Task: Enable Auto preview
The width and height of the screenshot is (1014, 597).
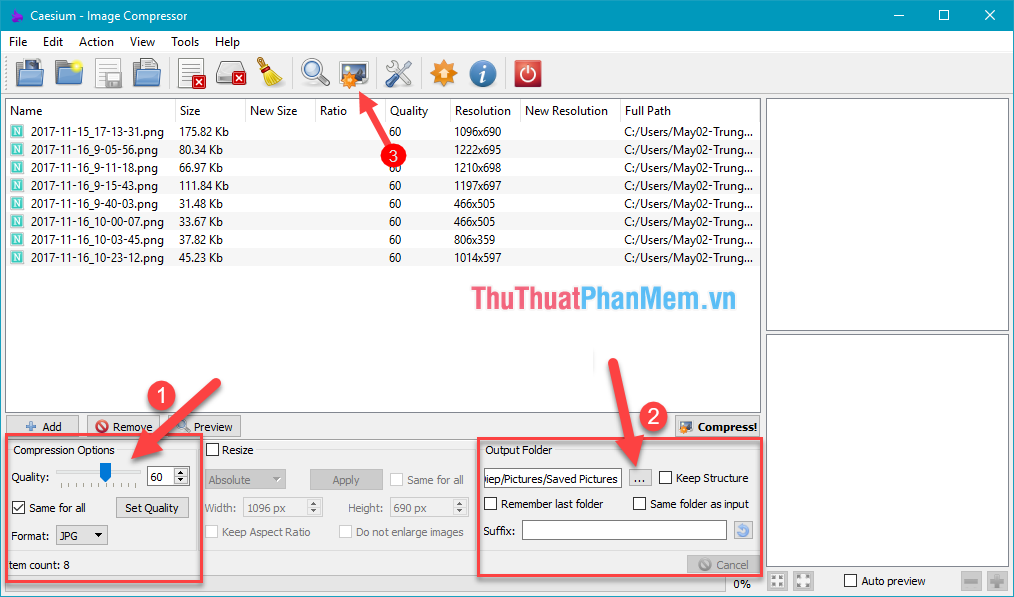Action: (852, 580)
